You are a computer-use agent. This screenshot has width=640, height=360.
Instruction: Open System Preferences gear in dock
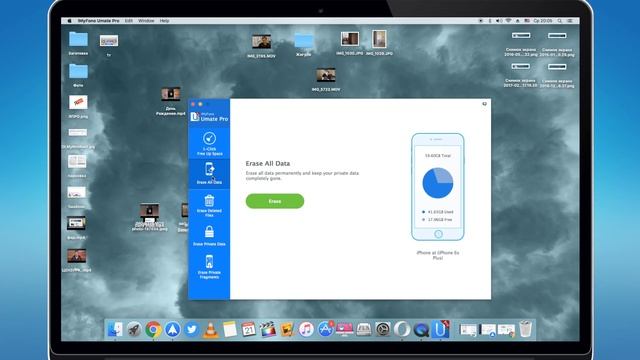(x=383, y=329)
